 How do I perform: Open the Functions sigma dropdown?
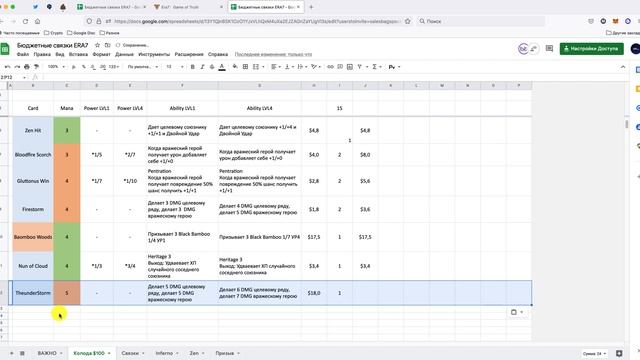(376, 67)
